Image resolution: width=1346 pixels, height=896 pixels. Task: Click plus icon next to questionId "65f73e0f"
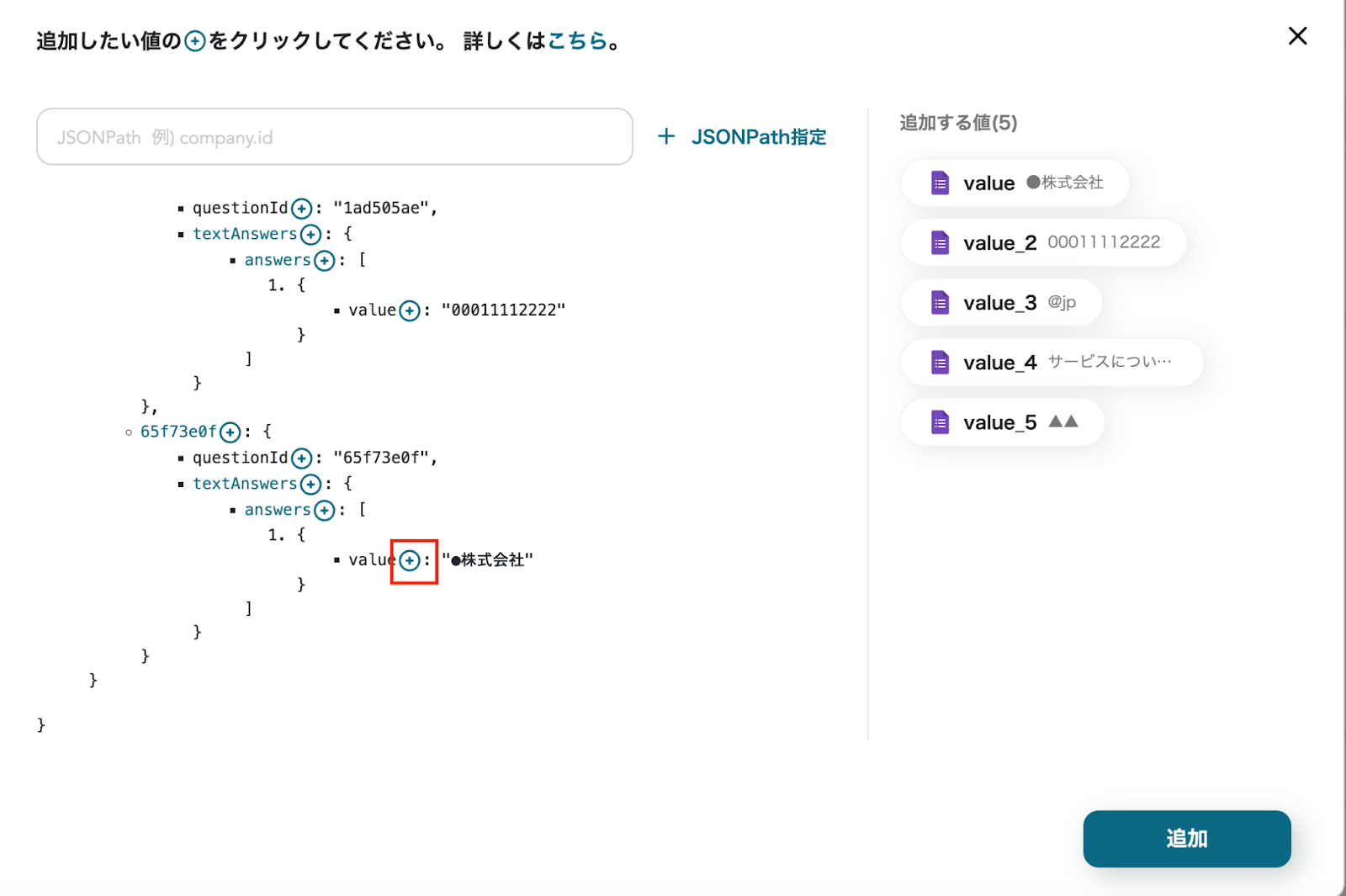[x=301, y=459]
